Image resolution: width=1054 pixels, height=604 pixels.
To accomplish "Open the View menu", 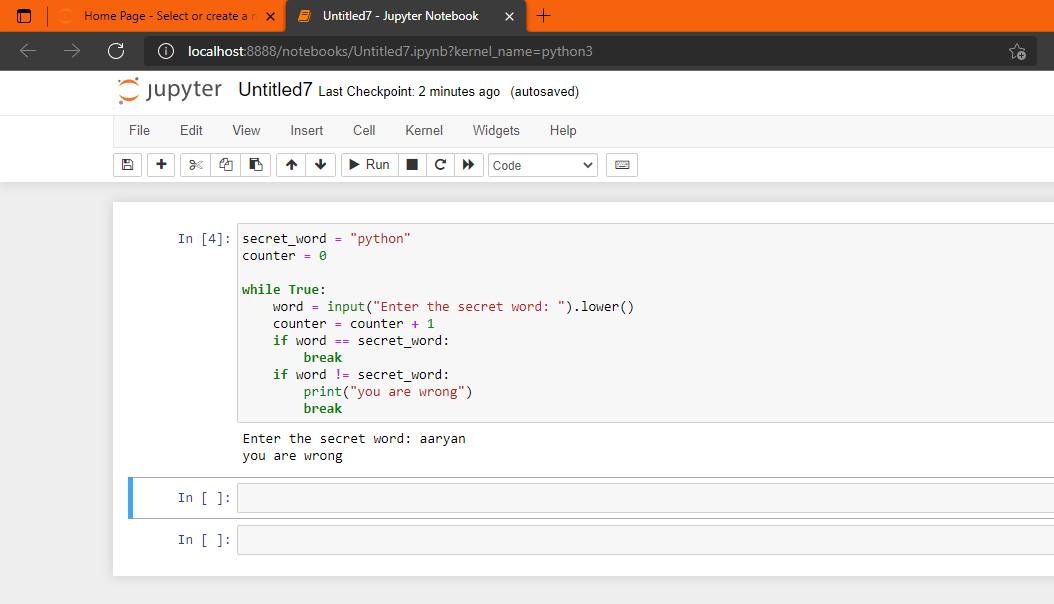I will point(246,130).
